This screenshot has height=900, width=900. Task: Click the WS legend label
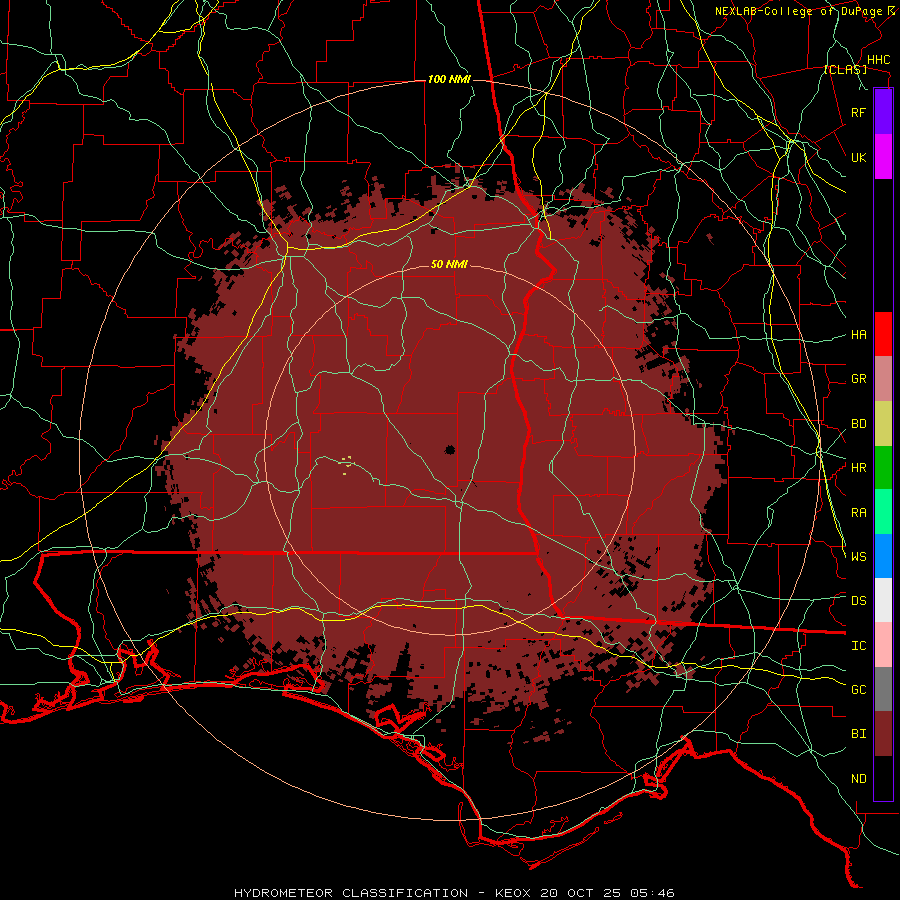pyautogui.click(x=859, y=556)
